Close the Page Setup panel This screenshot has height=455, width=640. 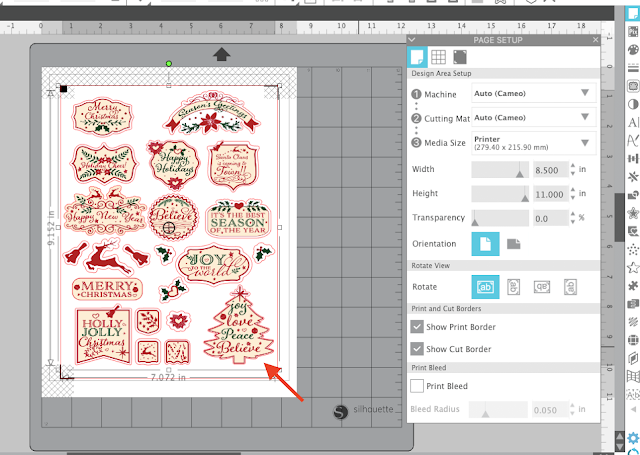point(596,40)
